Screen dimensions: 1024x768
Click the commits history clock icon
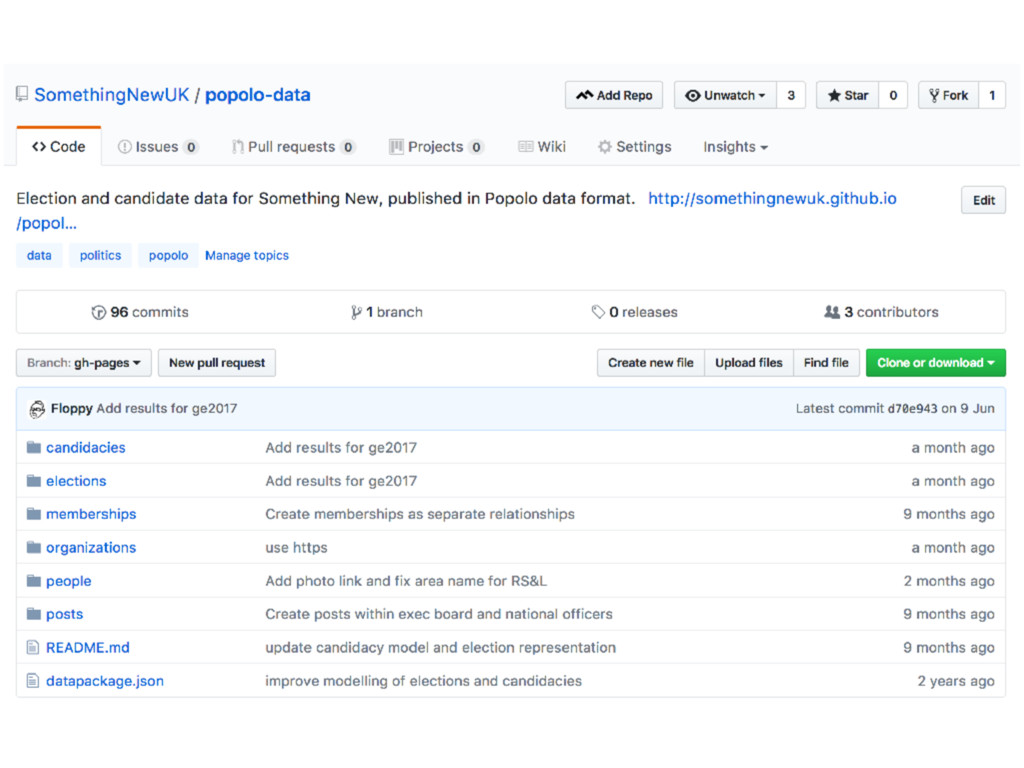(99, 313)
